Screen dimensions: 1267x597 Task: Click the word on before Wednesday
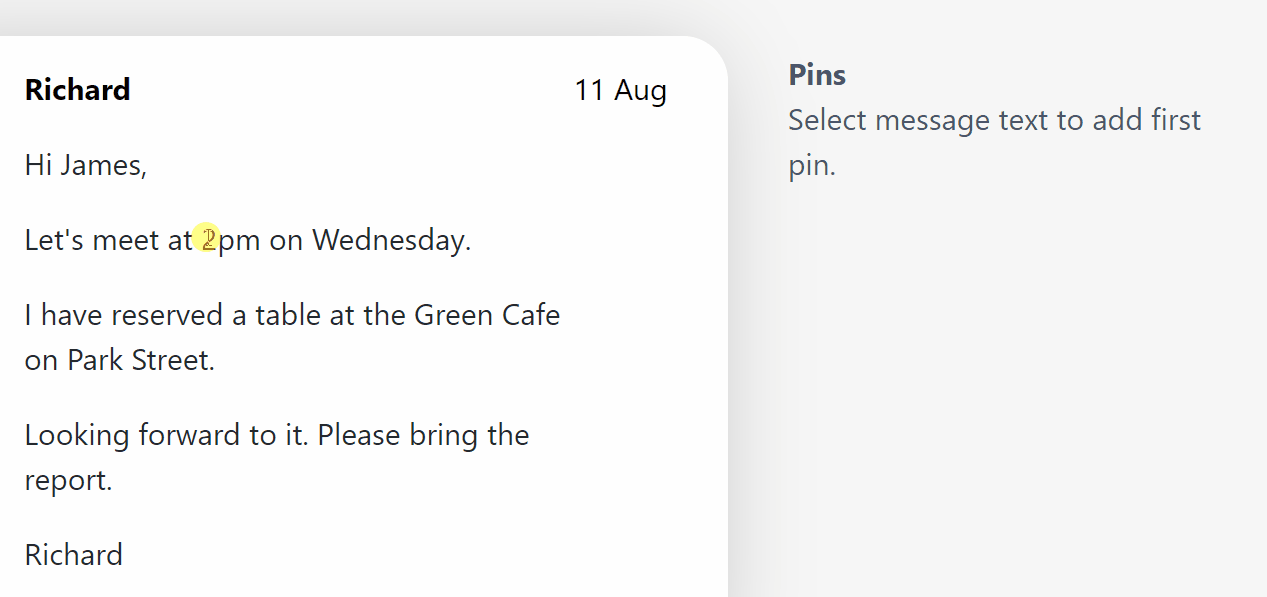click(x=286, y=241)
